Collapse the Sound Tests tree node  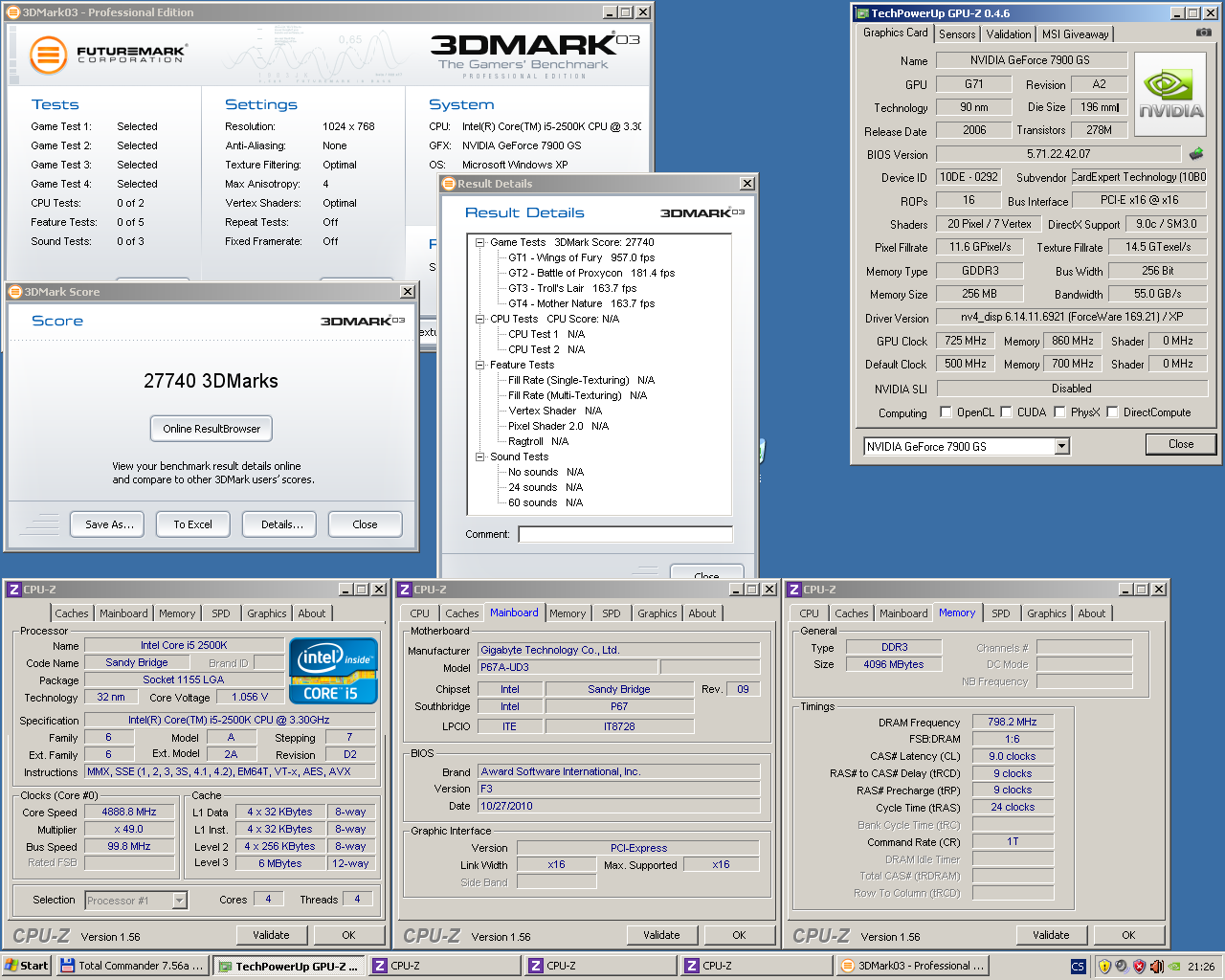(x=479, y=457)
